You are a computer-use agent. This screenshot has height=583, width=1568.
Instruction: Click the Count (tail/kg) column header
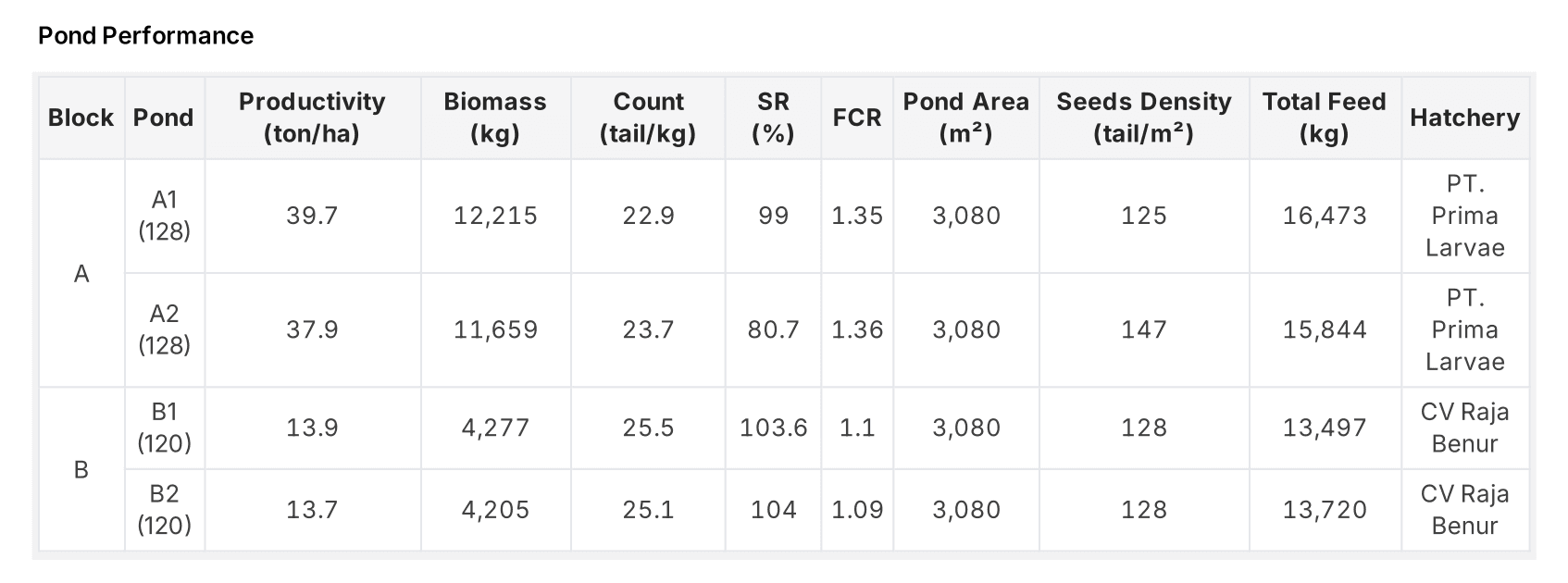click(x=648, y=118)
